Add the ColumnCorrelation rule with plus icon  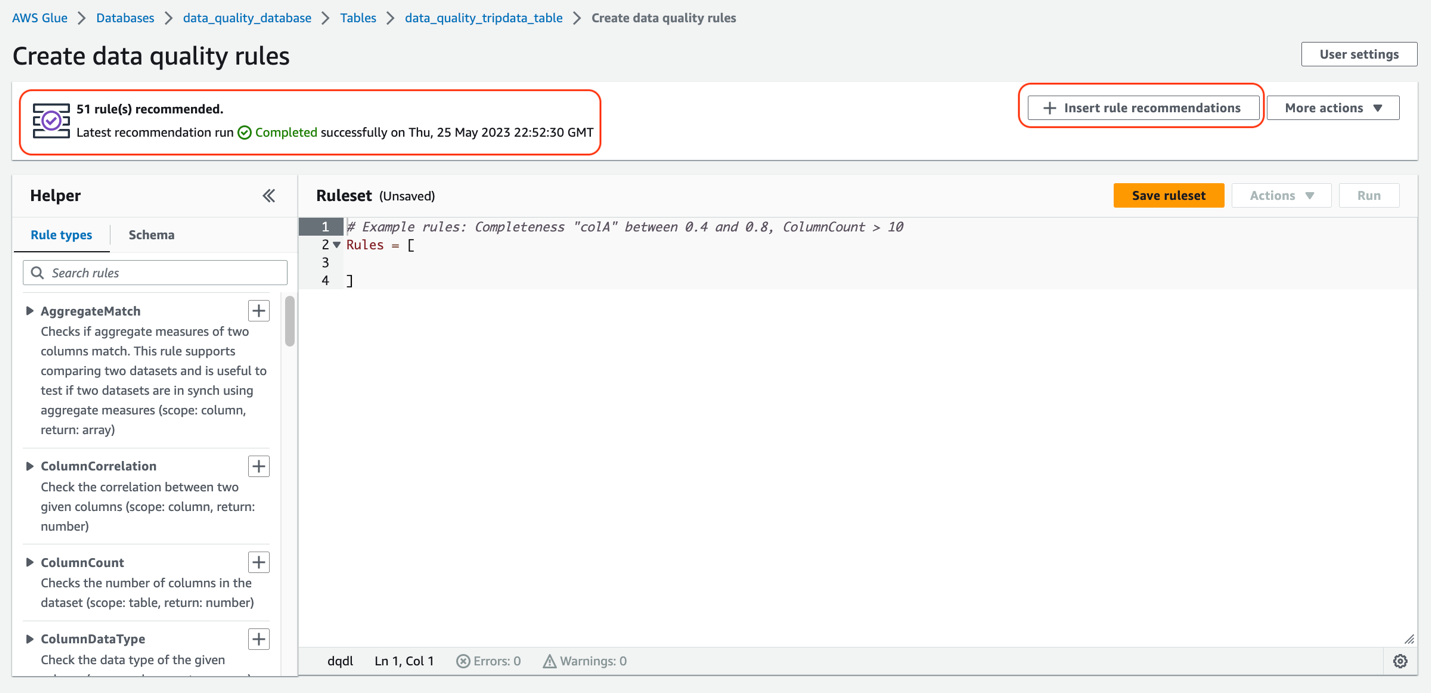(x=259, y=466)
